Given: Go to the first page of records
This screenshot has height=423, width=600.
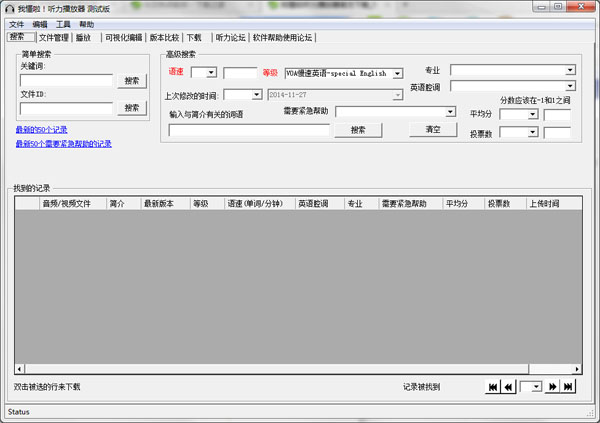Looking at the screenshot, I should click(x=493, y=387).
